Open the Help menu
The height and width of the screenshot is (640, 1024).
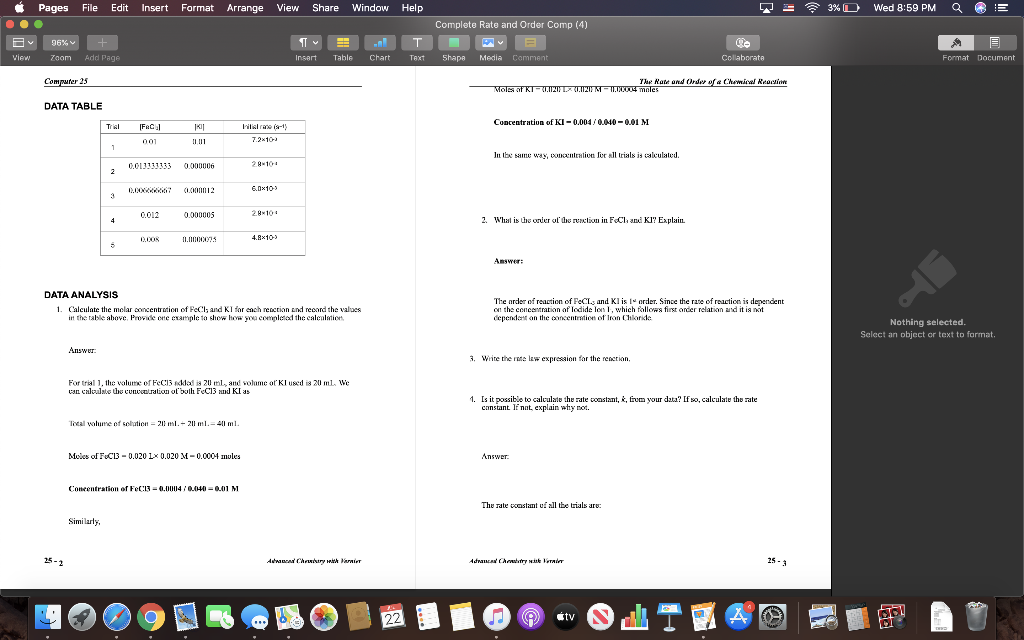coord(411,7)
